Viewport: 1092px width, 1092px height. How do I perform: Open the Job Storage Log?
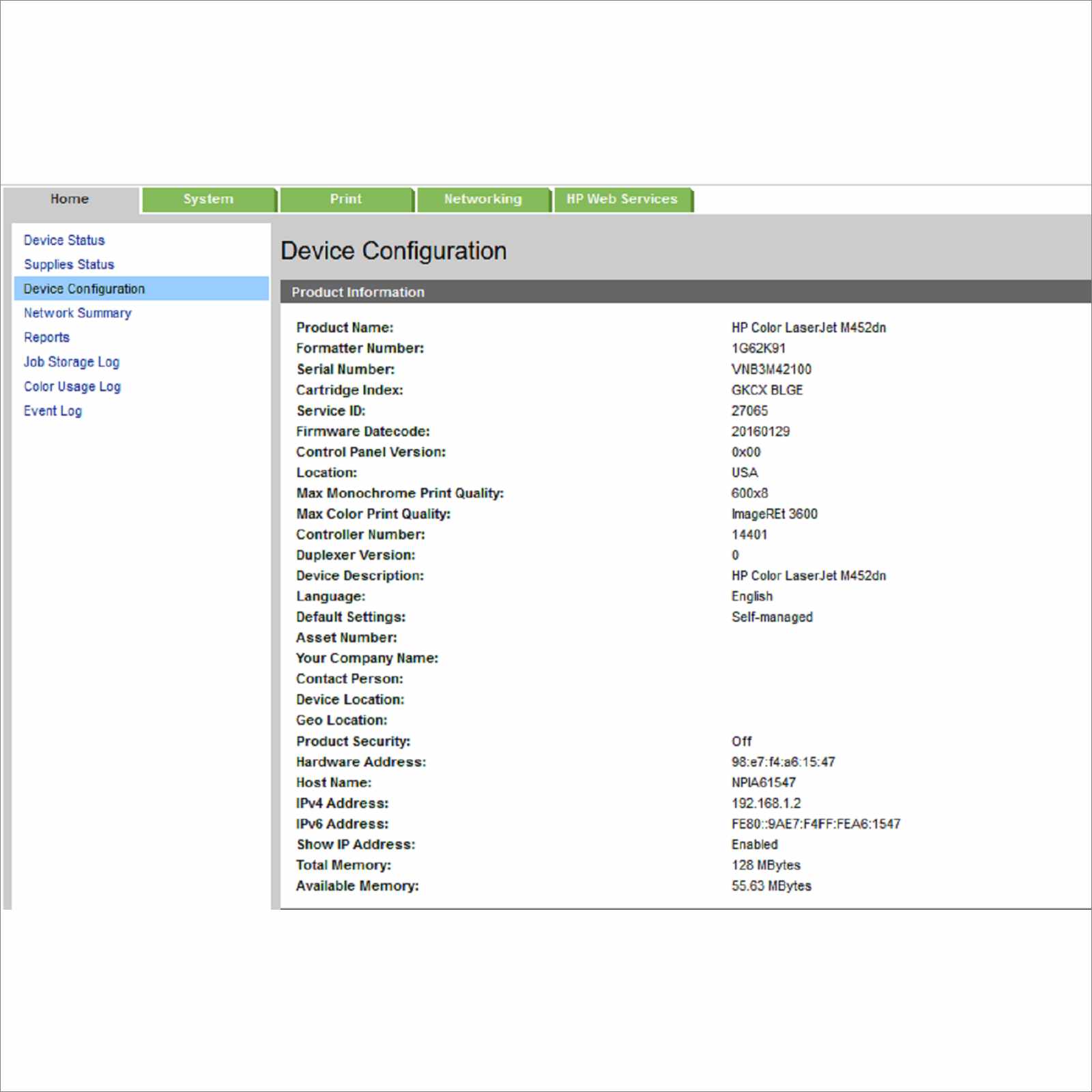(72, 362)
